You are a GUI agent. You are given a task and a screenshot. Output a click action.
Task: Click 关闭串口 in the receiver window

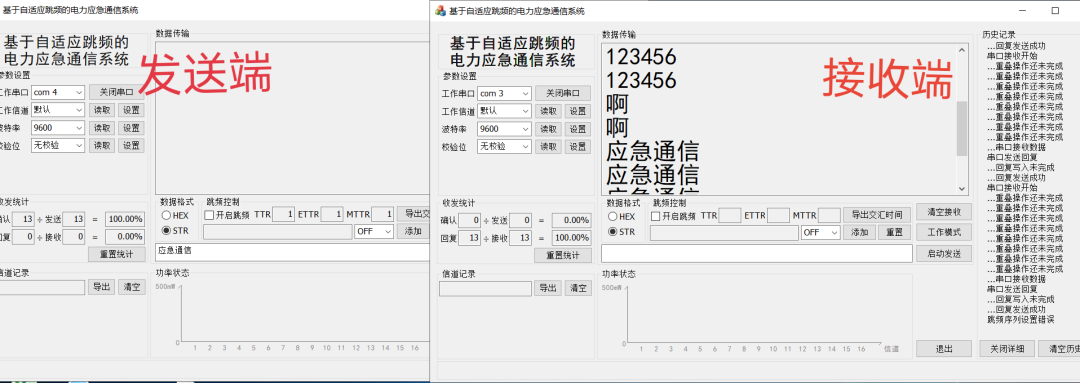[x=563, y=93]
